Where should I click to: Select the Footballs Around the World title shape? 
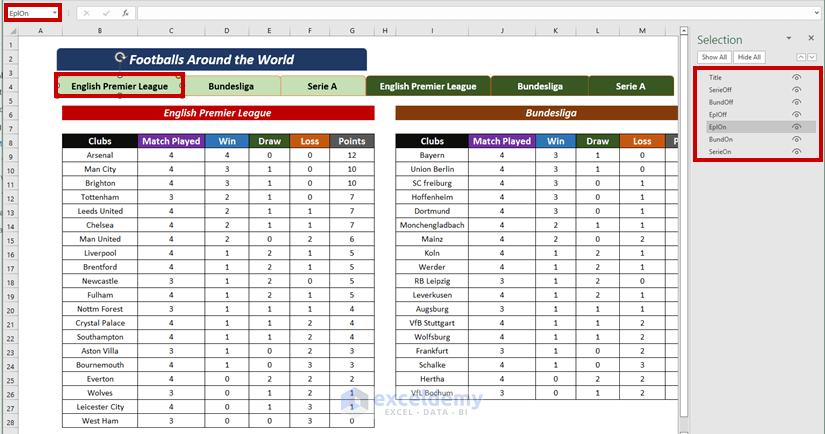coord(212,59)
